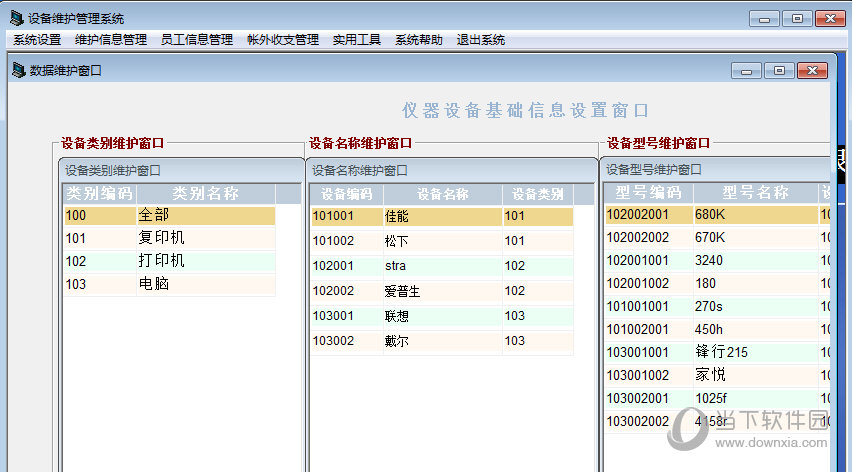Click model code cell 102002001

tap(649, 215)
